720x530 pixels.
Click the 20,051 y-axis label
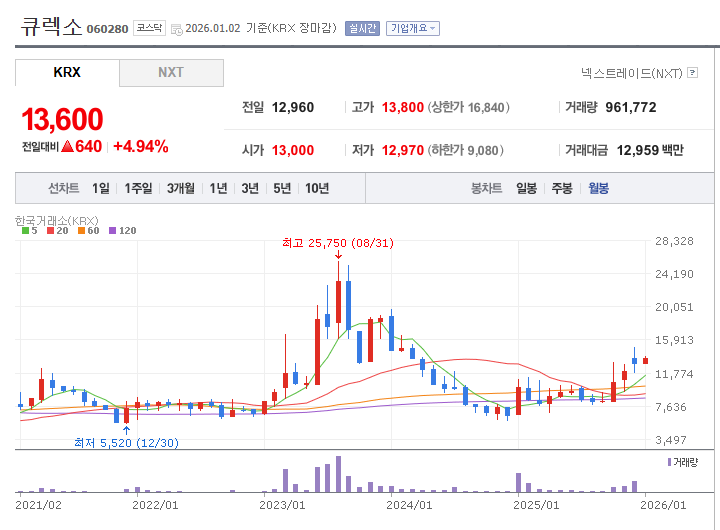[x=674, y=307]
